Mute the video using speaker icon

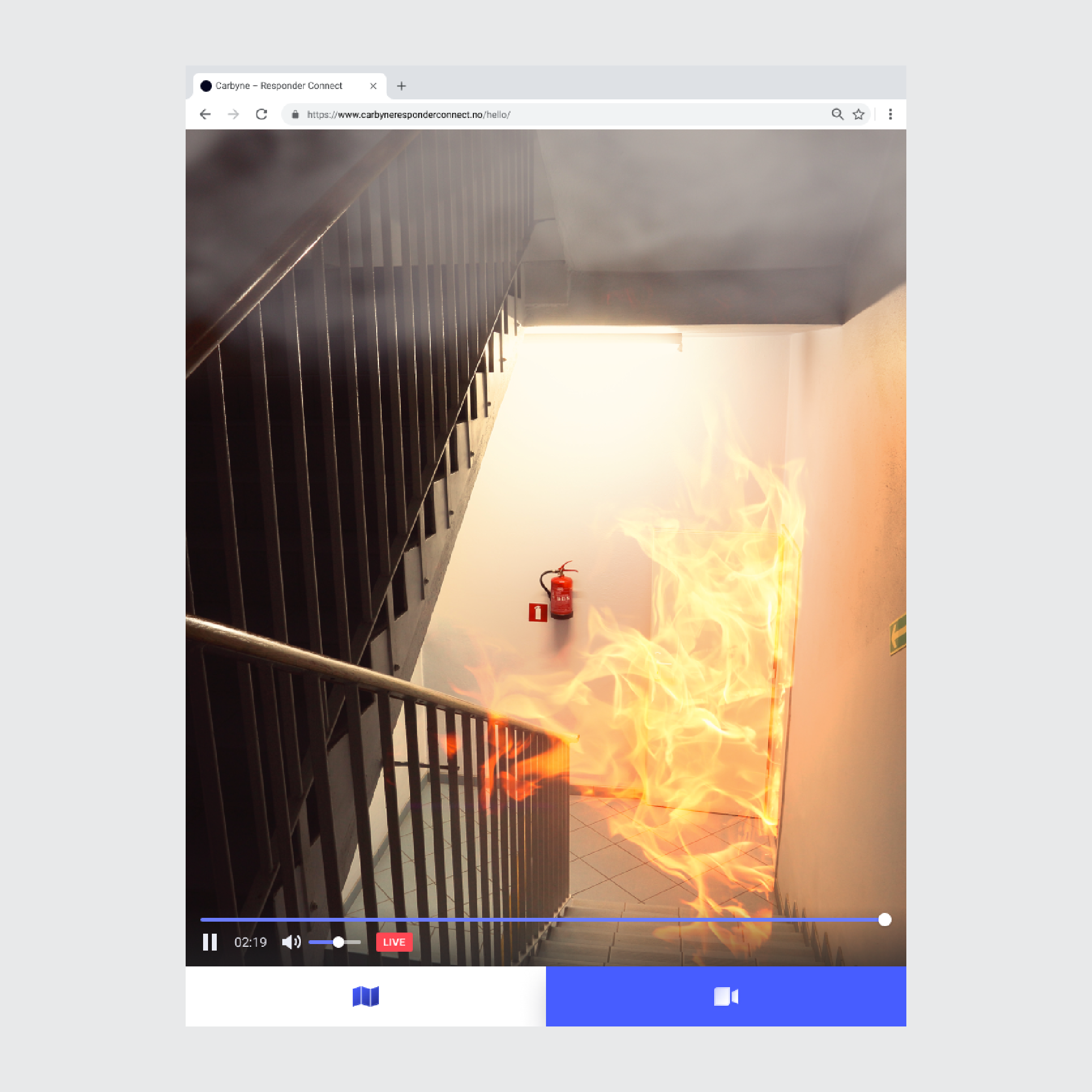tap(291, 942)
